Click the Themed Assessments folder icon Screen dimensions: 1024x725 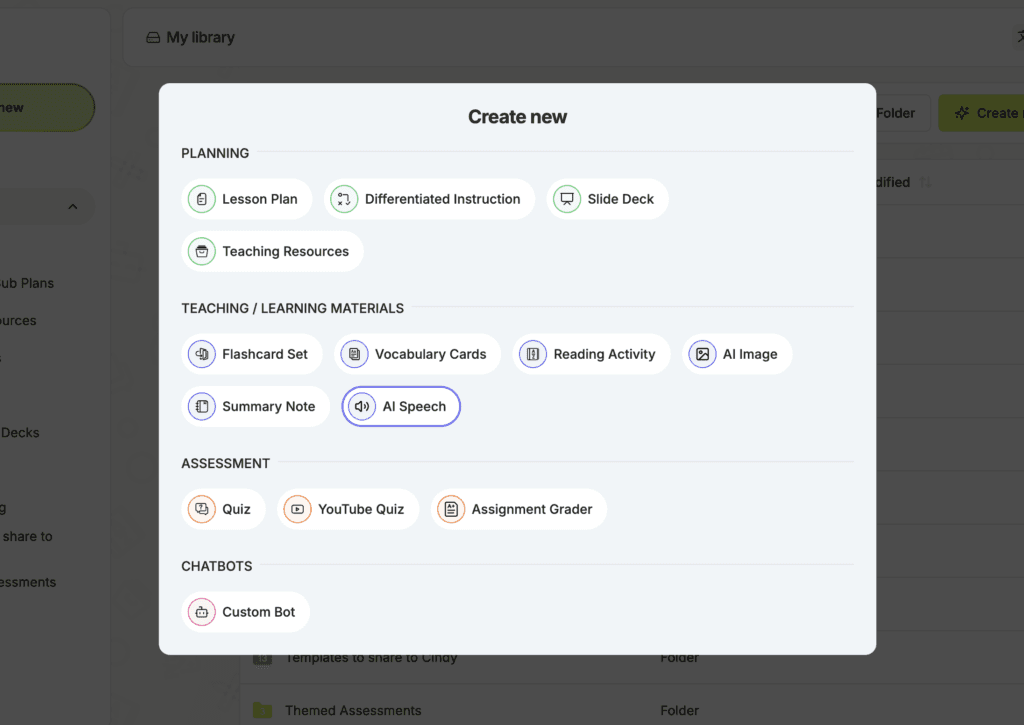(263, 710)
